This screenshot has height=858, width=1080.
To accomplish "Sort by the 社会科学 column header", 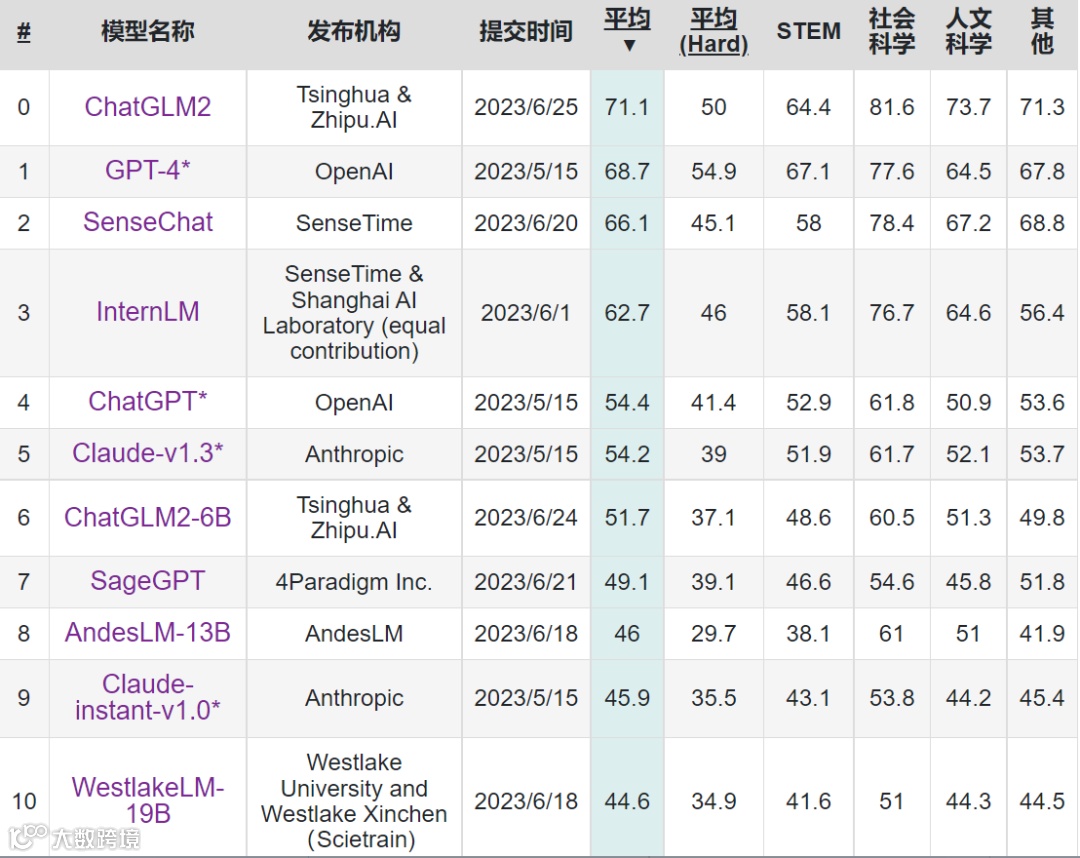I will [892, 32].
